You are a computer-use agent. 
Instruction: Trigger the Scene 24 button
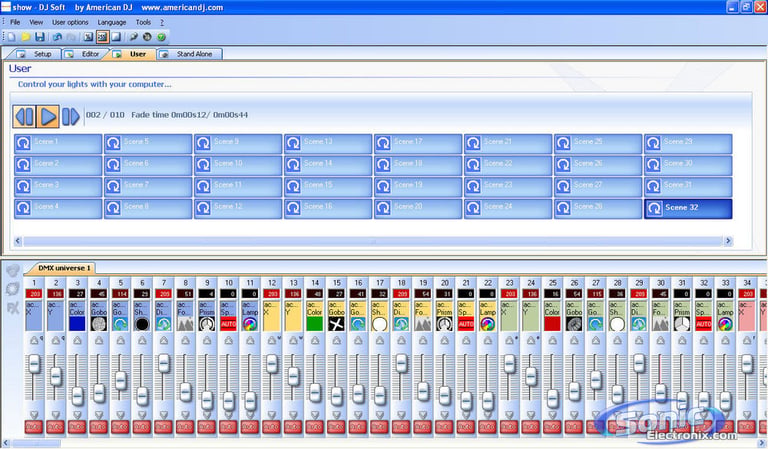[x=508, y=208]
